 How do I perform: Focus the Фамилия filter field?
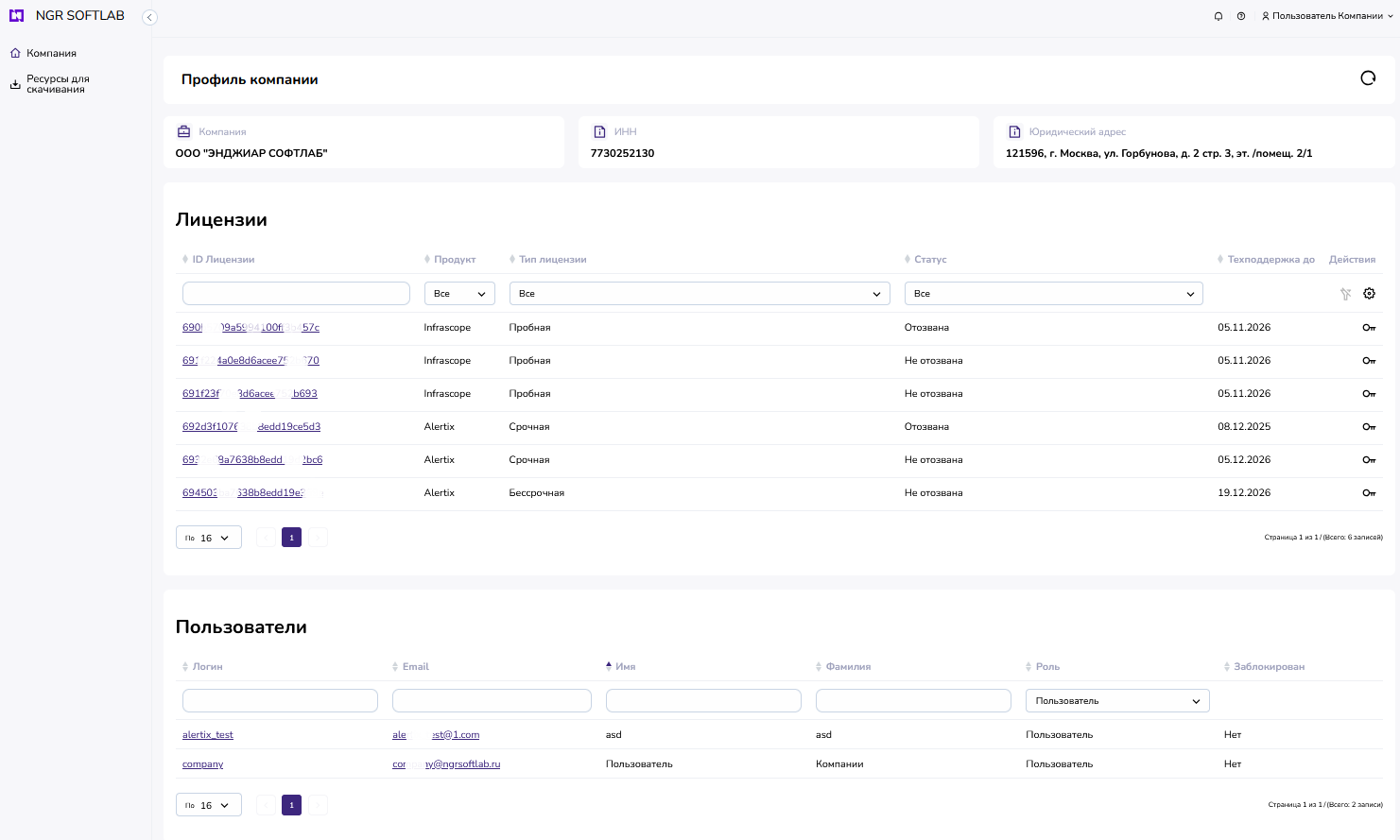[913, 701]
